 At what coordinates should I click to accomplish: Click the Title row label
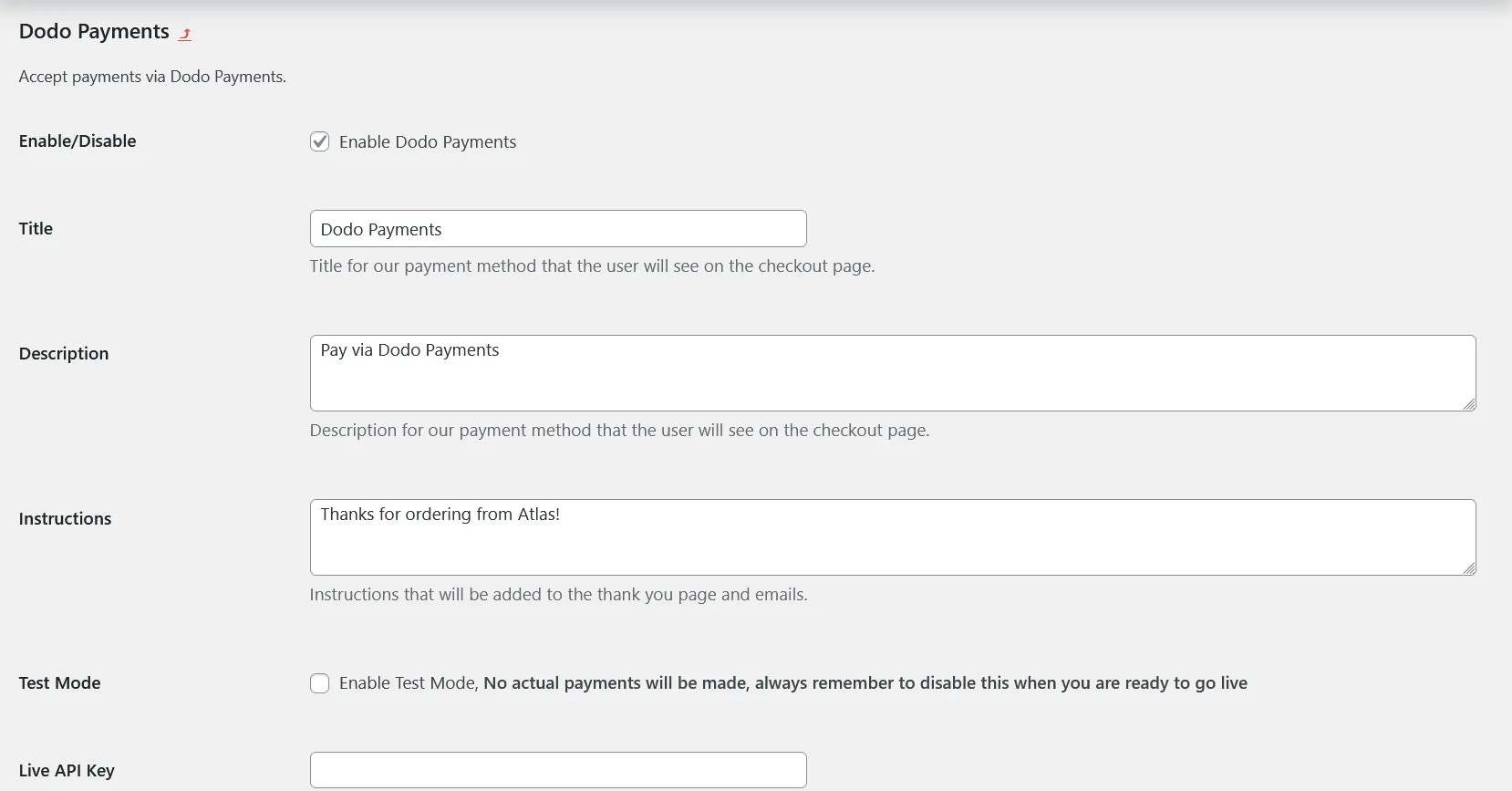click(36, 229)
